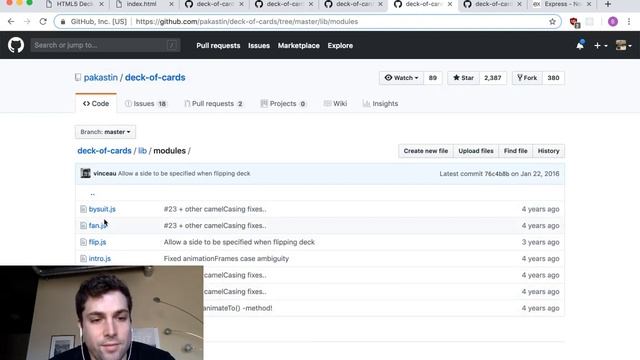The image size is (640, 360).
Task: Open the deck-of-cards repository title link
Action: coord(155,77)
